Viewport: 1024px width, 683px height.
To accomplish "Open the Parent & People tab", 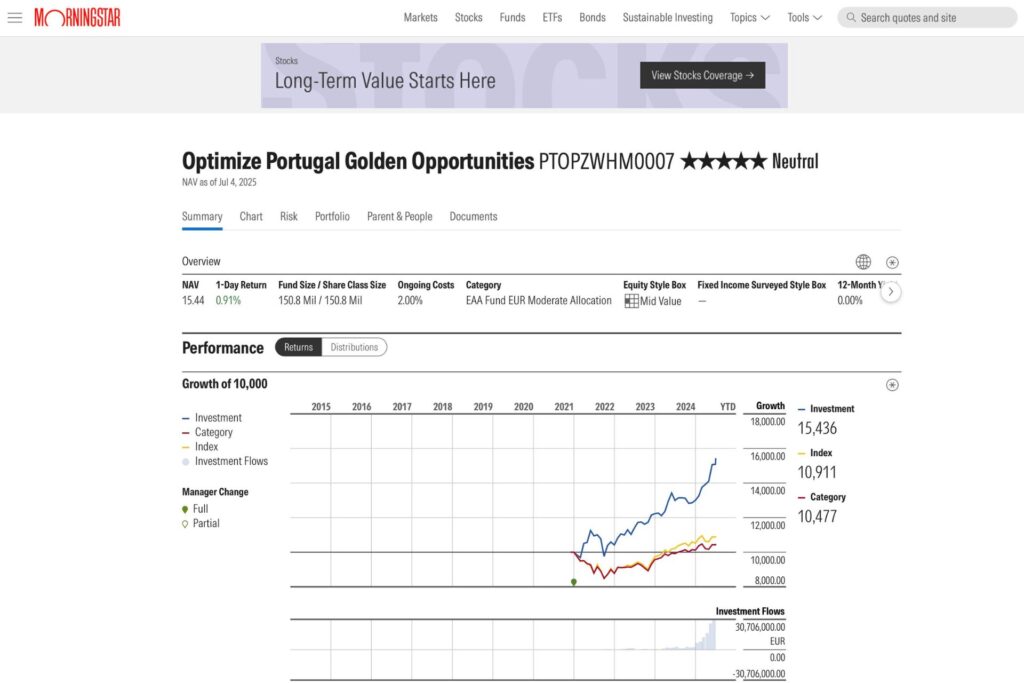I will (399, 216).
